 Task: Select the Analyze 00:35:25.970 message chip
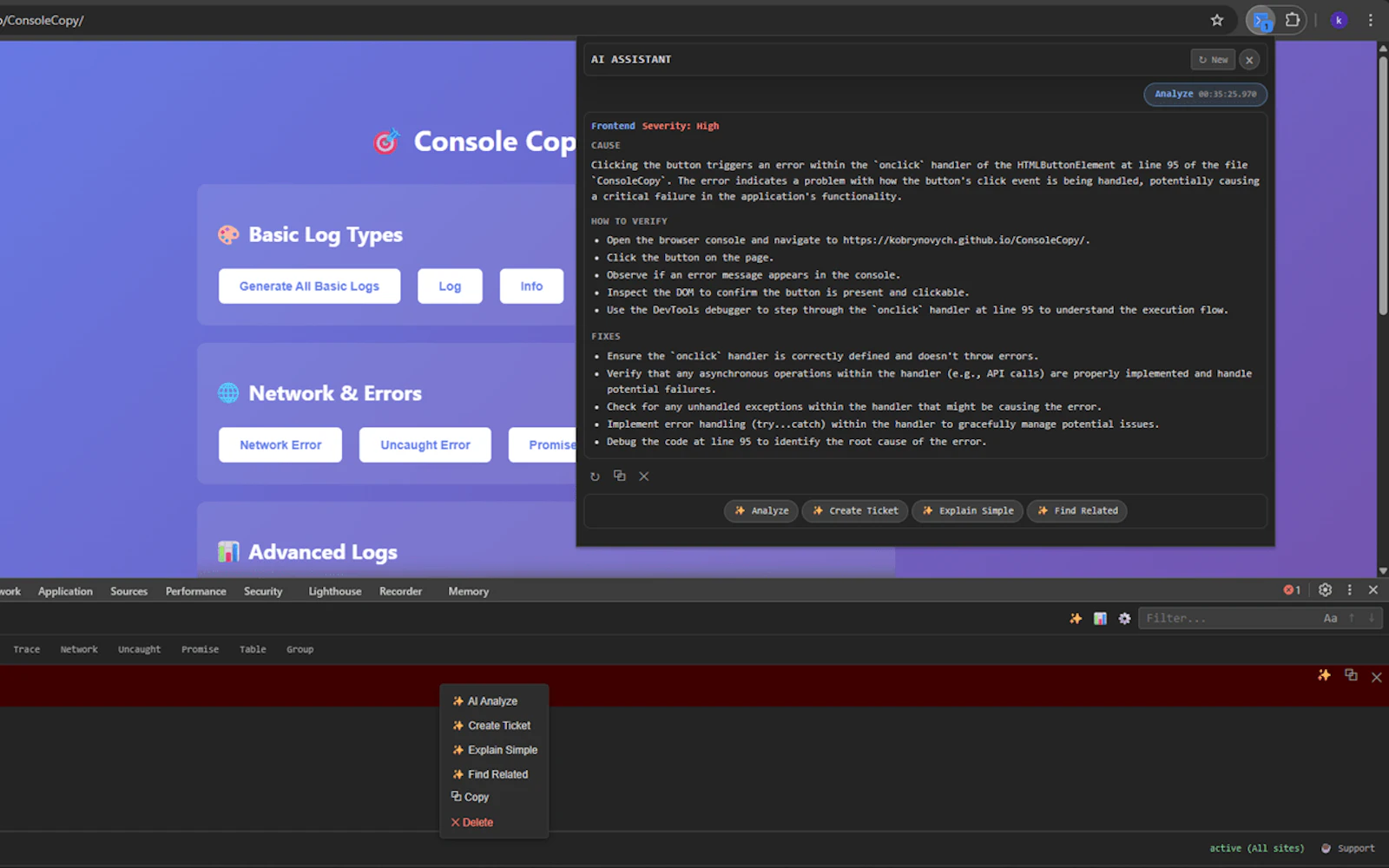point(1205,94)
